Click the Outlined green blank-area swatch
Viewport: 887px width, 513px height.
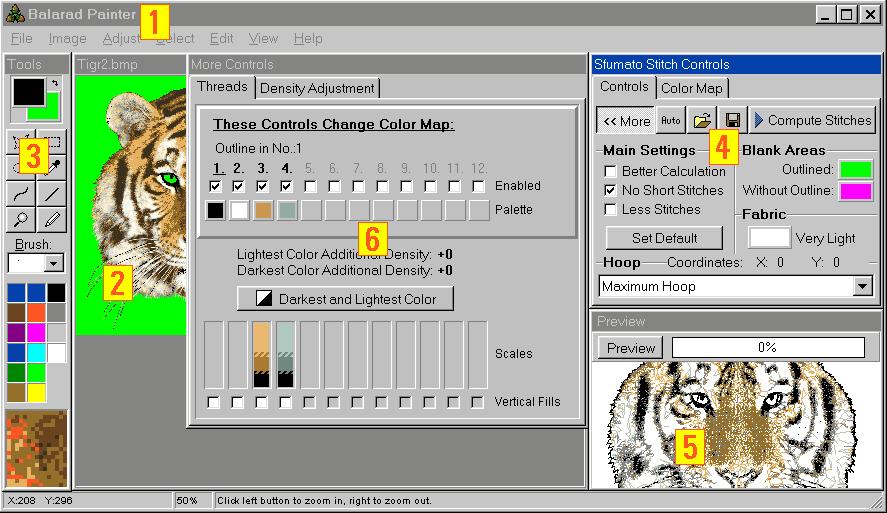click(x=856, y=170)
